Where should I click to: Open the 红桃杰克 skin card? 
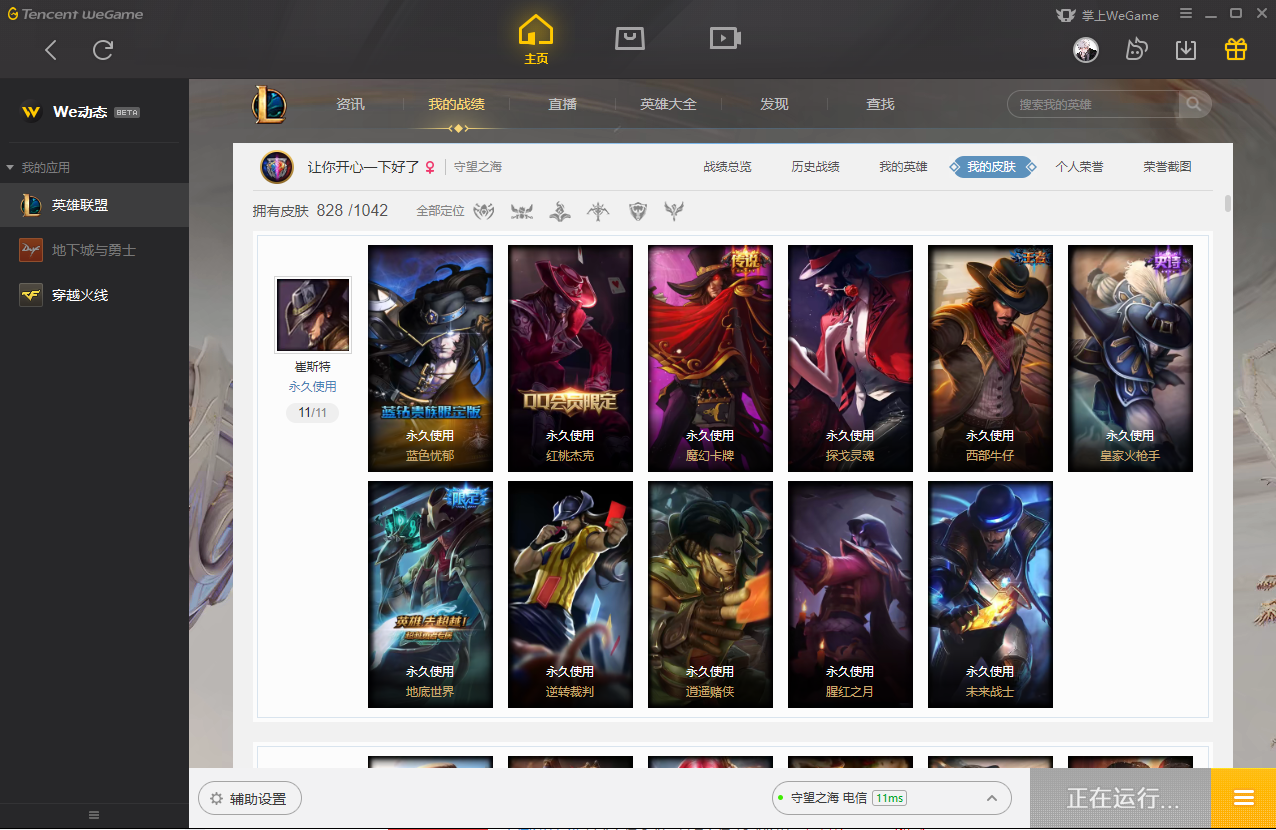click(570, 358)
